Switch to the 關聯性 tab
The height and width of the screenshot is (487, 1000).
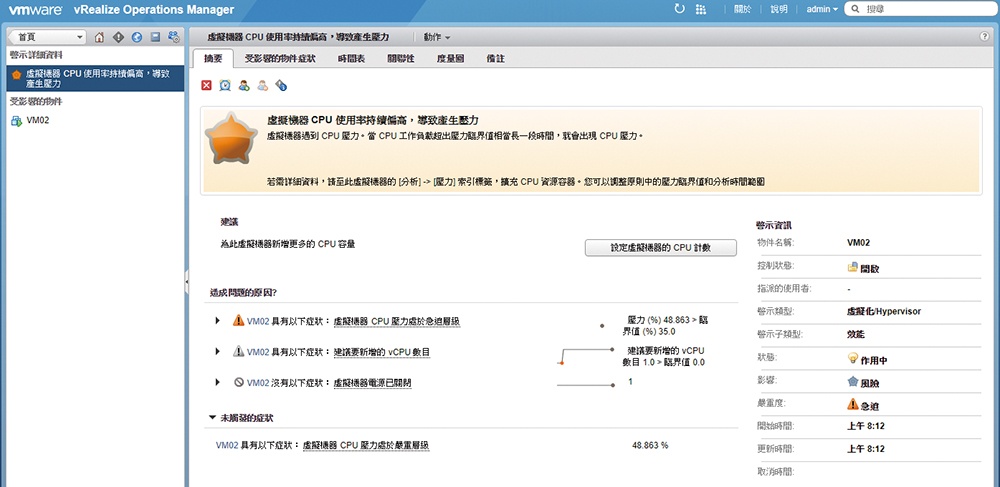(x=401, y=58)
